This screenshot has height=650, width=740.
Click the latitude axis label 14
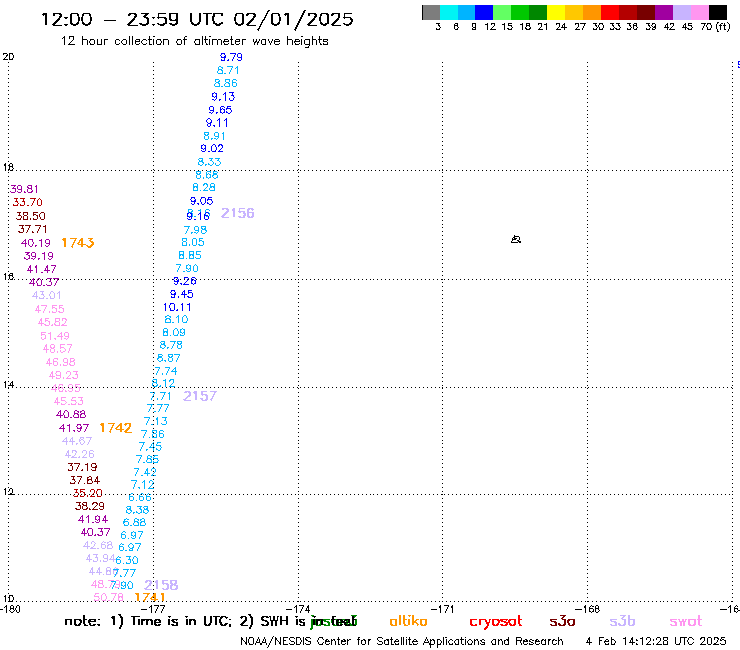point(8,385)
